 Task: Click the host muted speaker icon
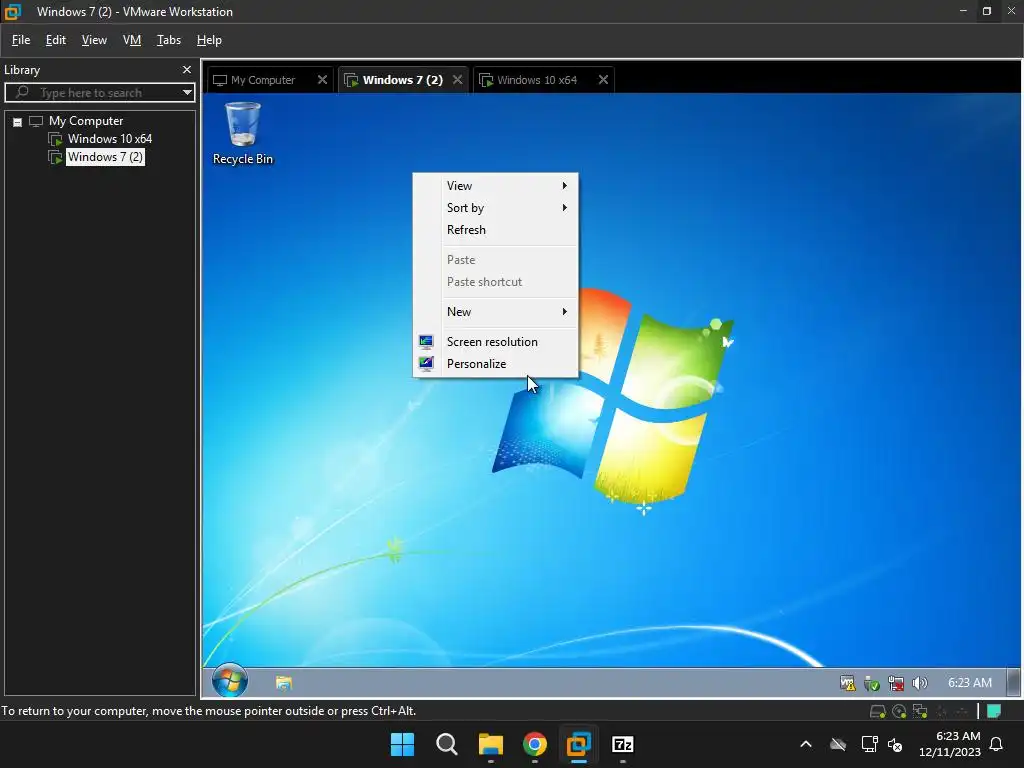coord(895,744)
